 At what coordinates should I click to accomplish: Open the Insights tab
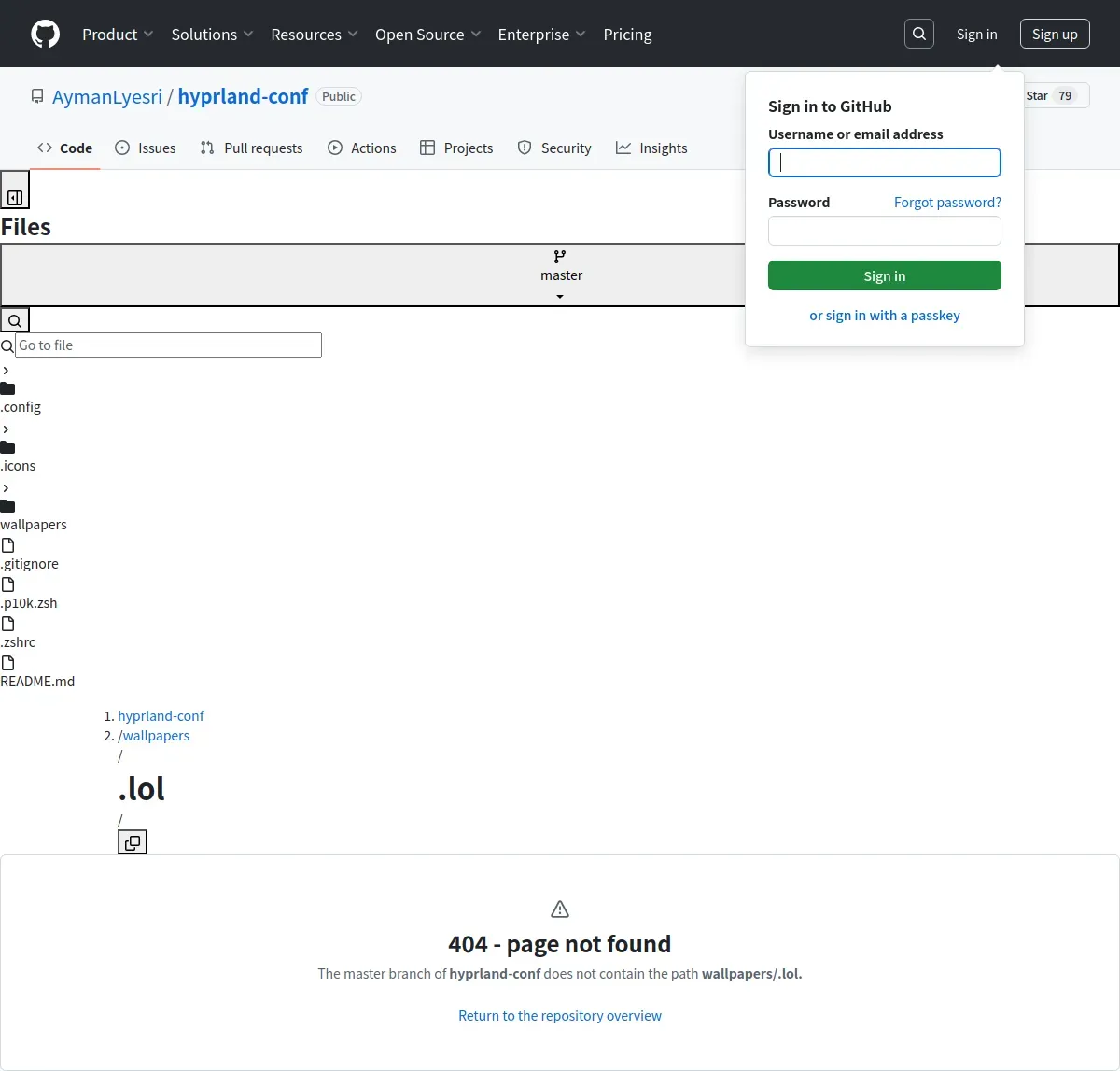(x=651, y=148)
